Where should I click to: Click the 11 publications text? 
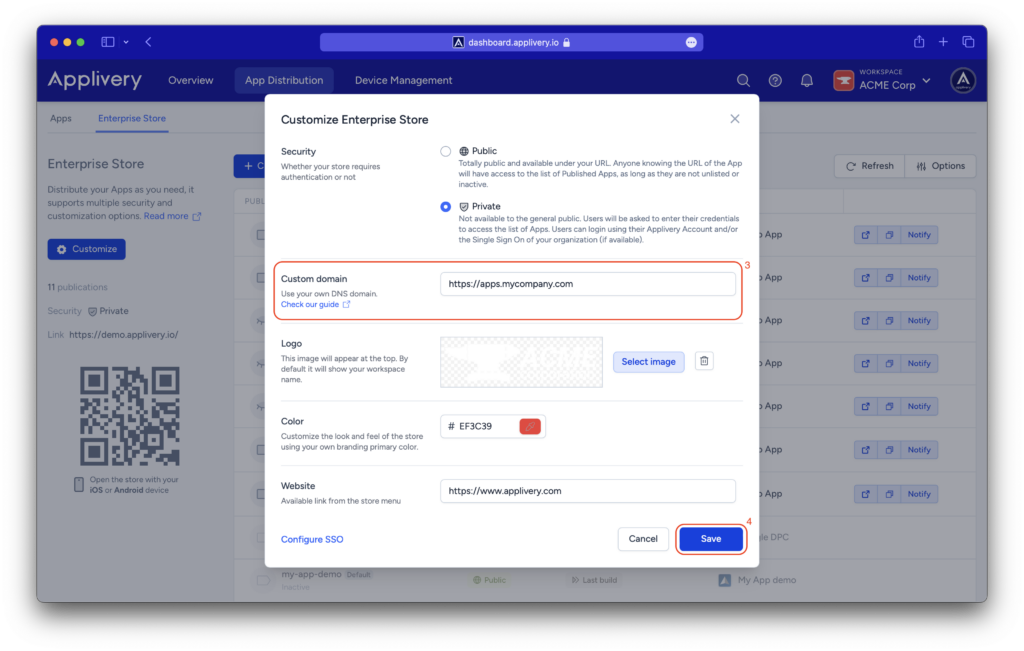pyautogui.click(x=77, y=287)
